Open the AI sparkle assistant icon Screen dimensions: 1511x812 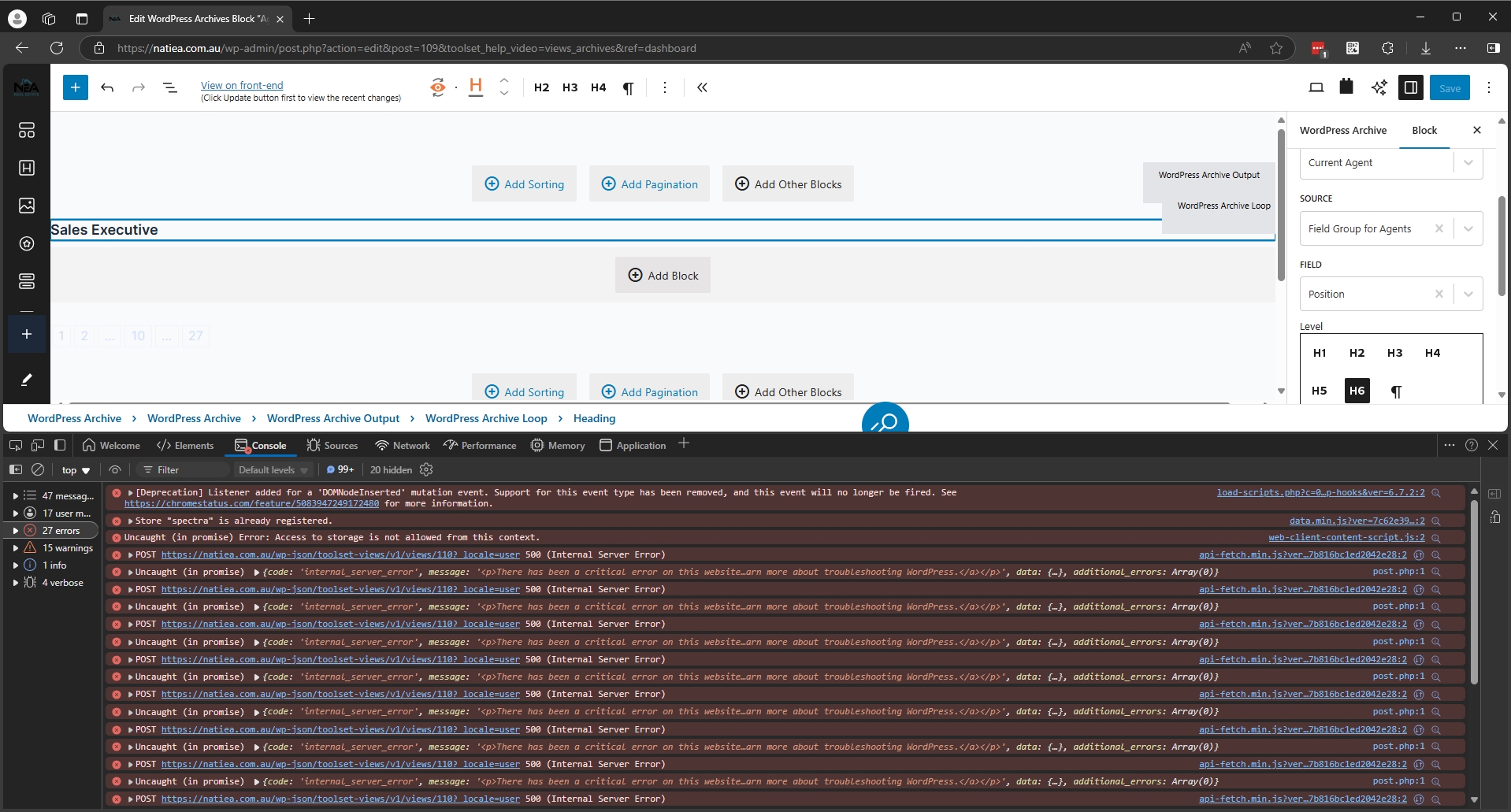coord(1379,87)
